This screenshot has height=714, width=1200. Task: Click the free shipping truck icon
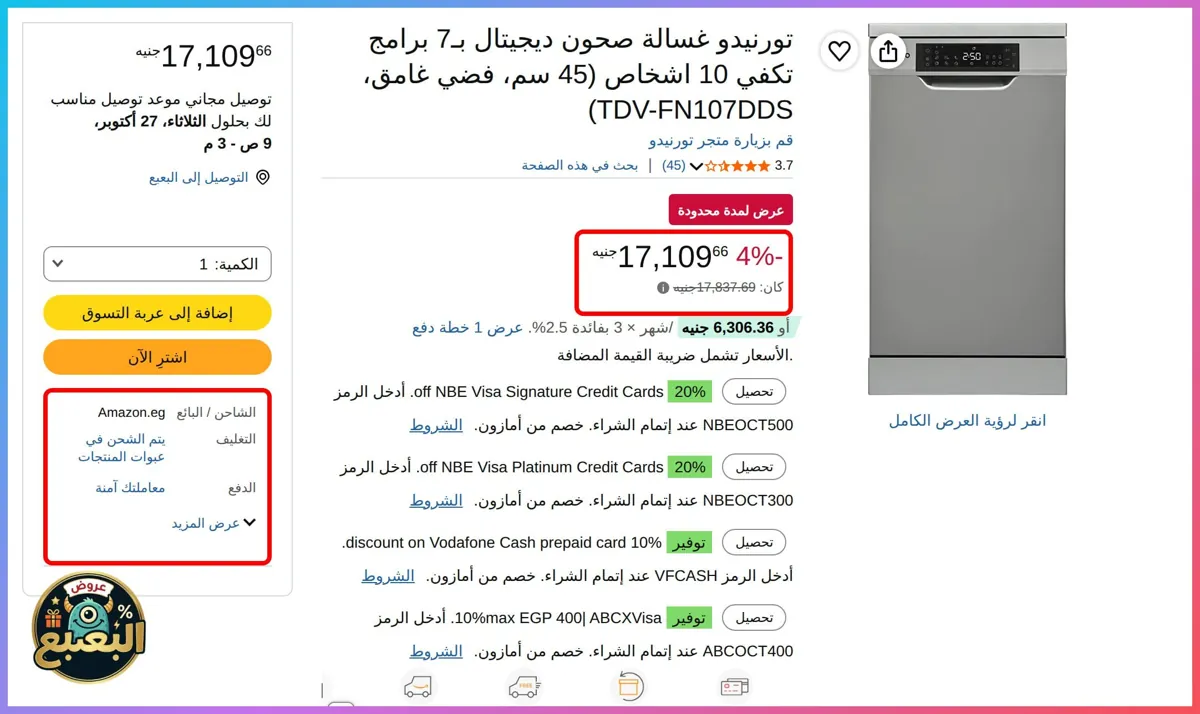tap(523, 687)
